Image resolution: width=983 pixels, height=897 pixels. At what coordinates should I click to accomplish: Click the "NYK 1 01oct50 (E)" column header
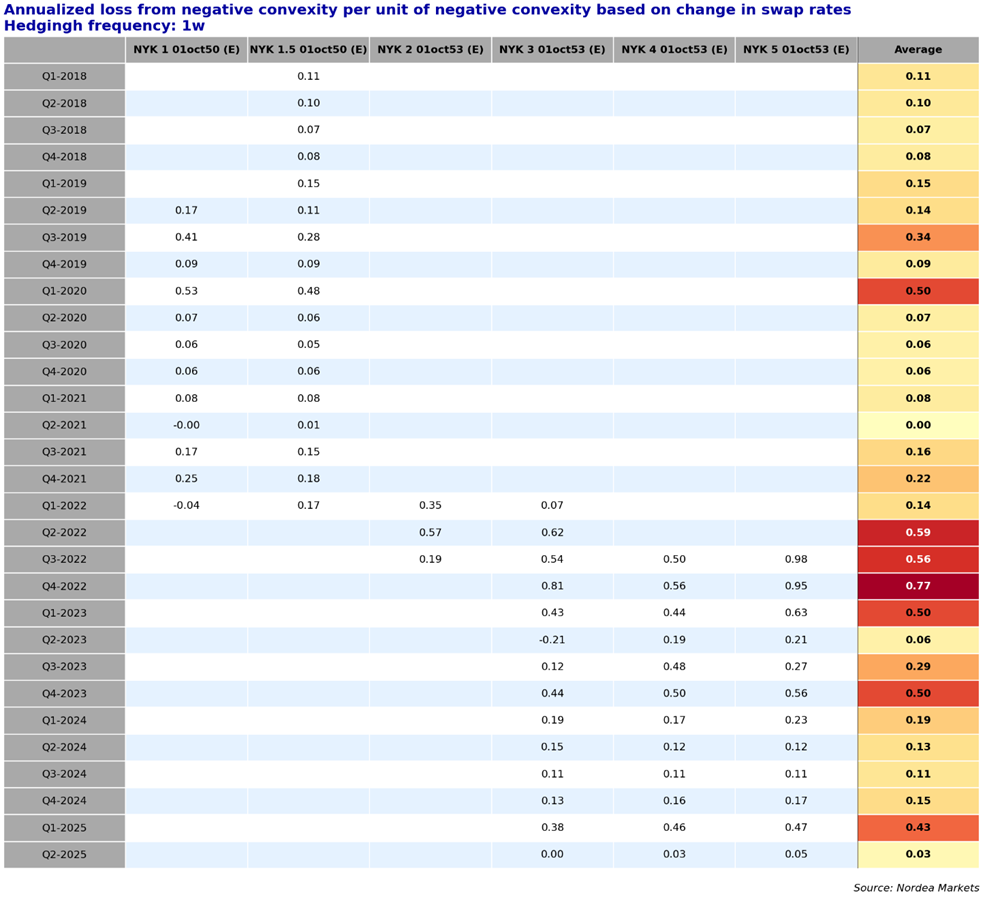point(186,50)
